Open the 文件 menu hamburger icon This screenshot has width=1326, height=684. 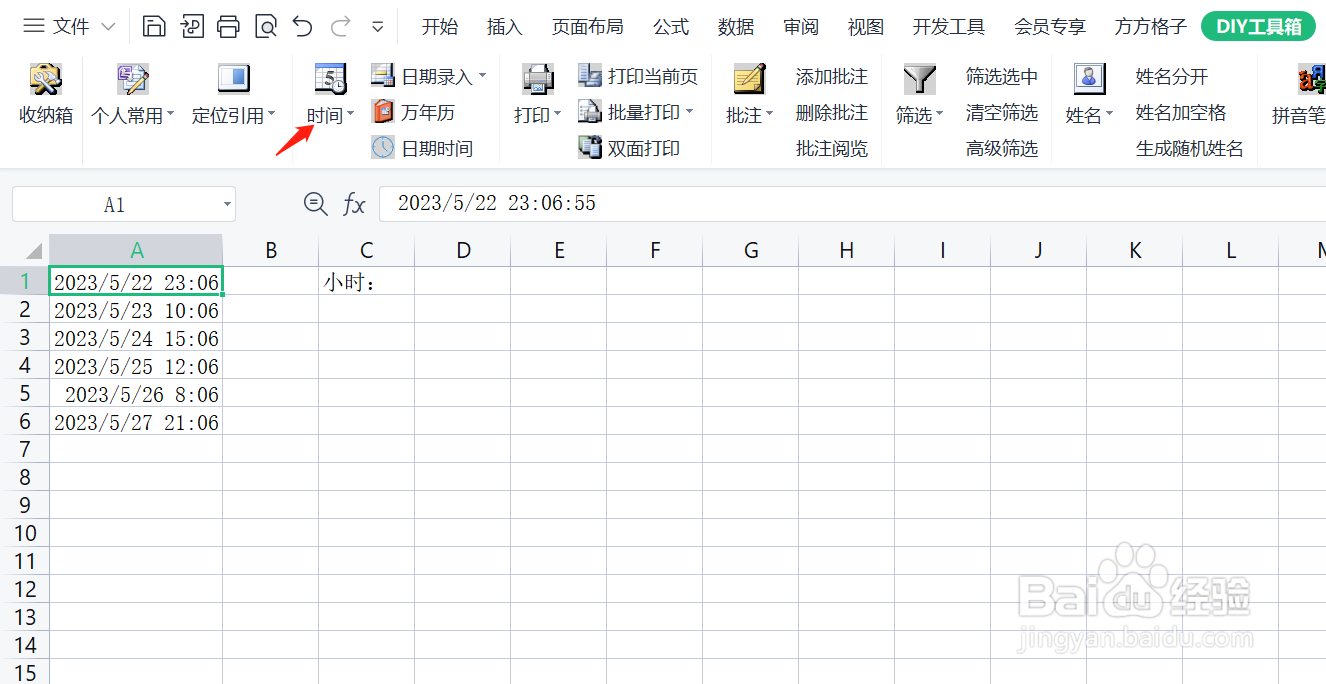33,26
